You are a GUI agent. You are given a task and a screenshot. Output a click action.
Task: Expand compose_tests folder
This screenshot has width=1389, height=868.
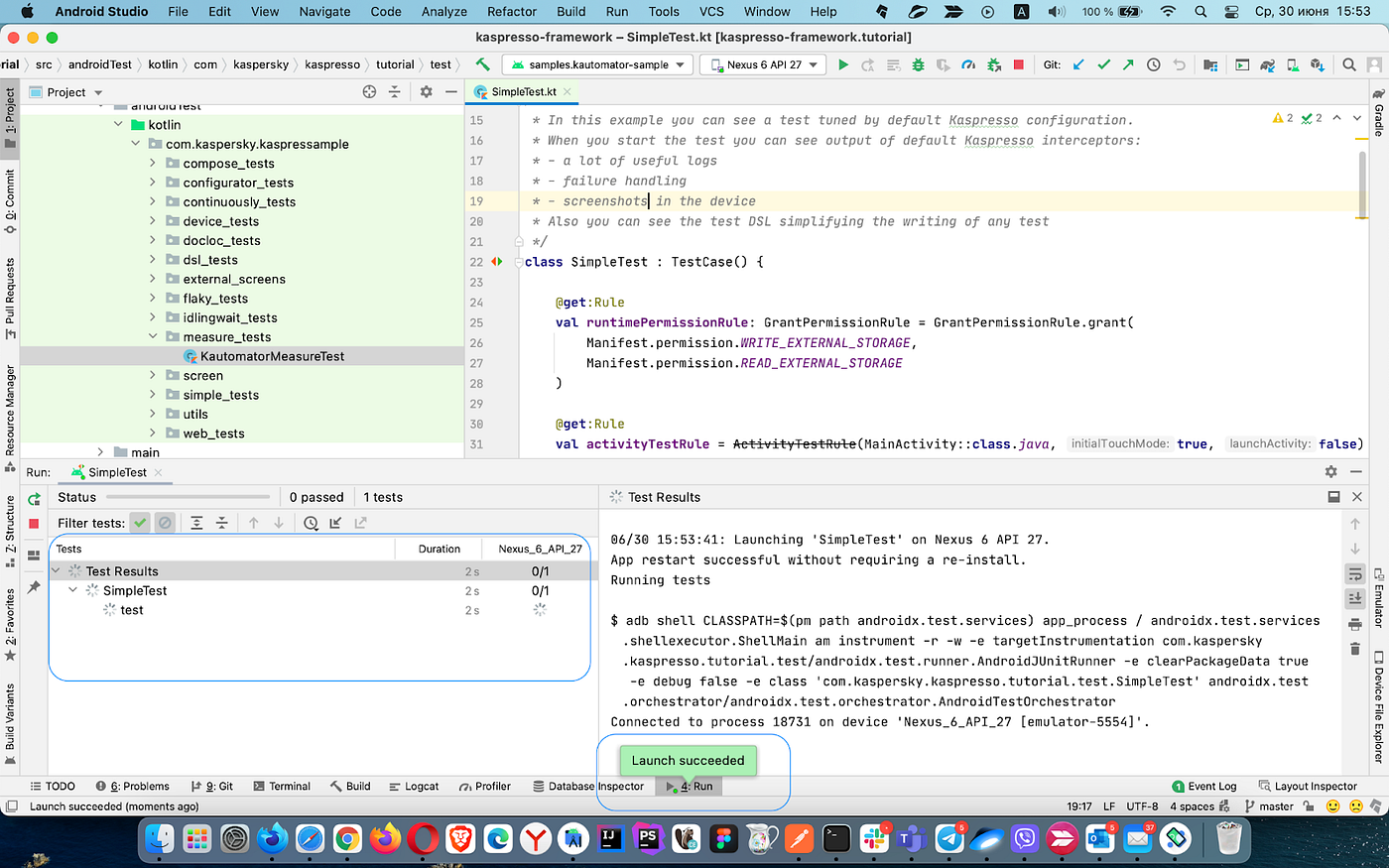pos(153,164)
